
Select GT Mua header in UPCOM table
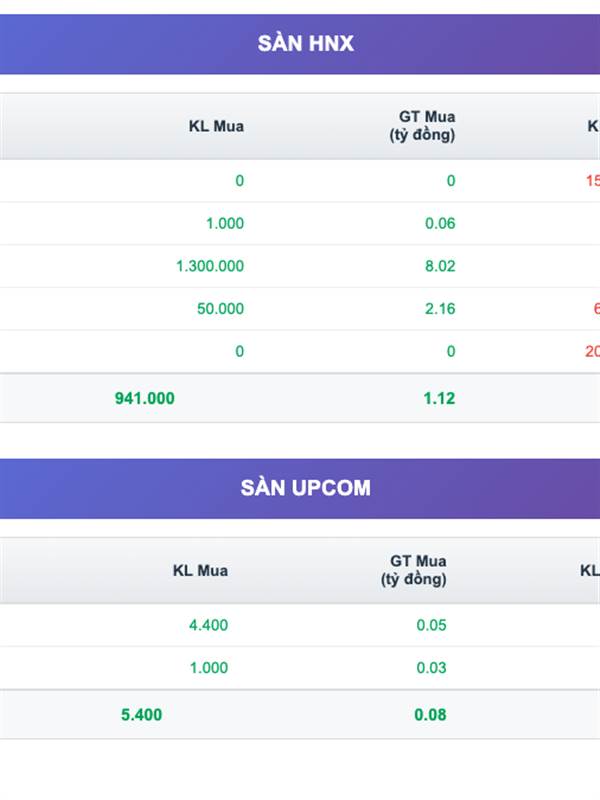pos(414,570)
